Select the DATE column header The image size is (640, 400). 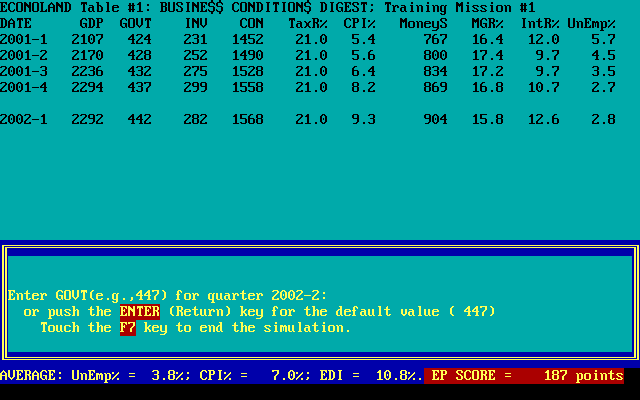tap(16, 24)
